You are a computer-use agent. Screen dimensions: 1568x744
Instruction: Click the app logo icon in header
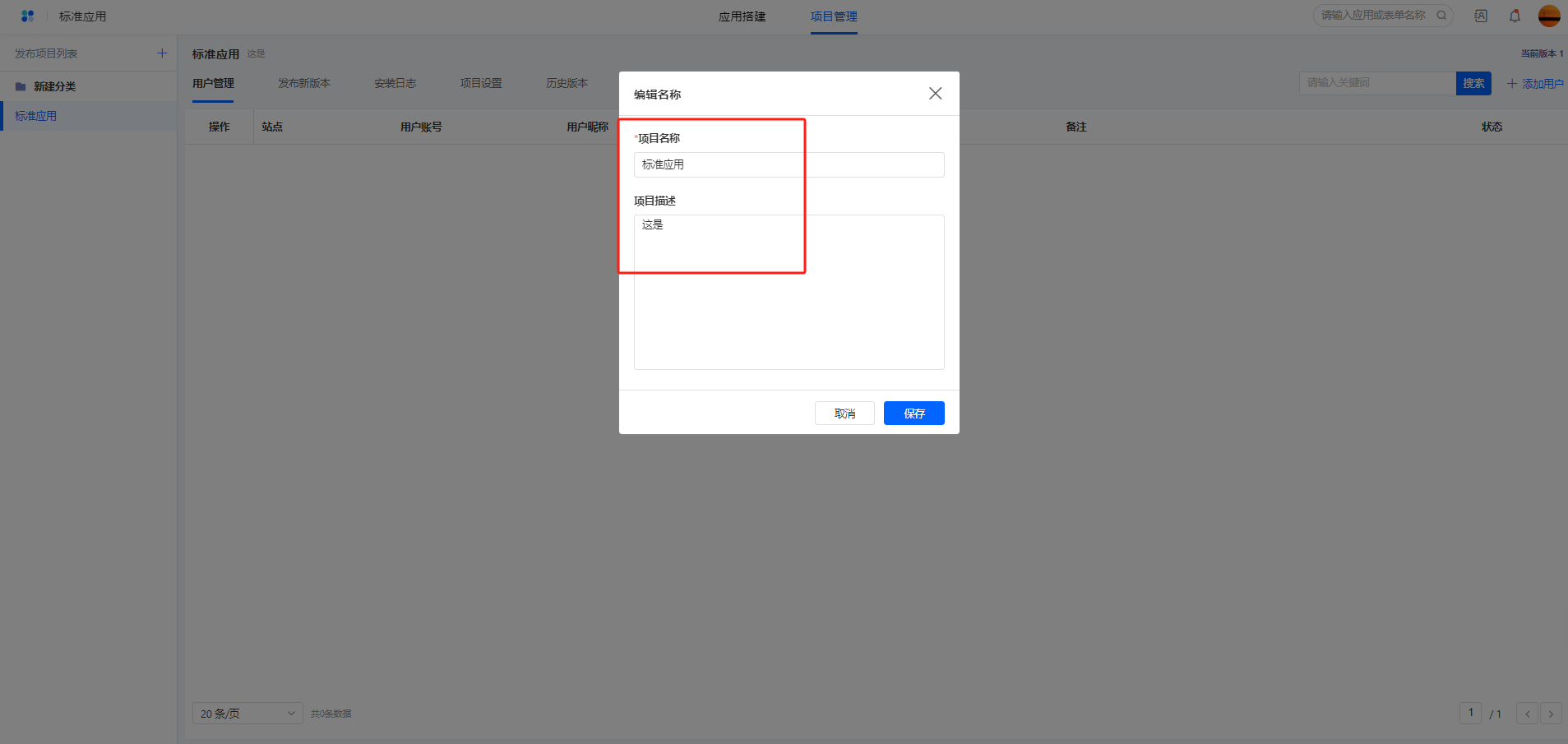click(x=27, y=16)
